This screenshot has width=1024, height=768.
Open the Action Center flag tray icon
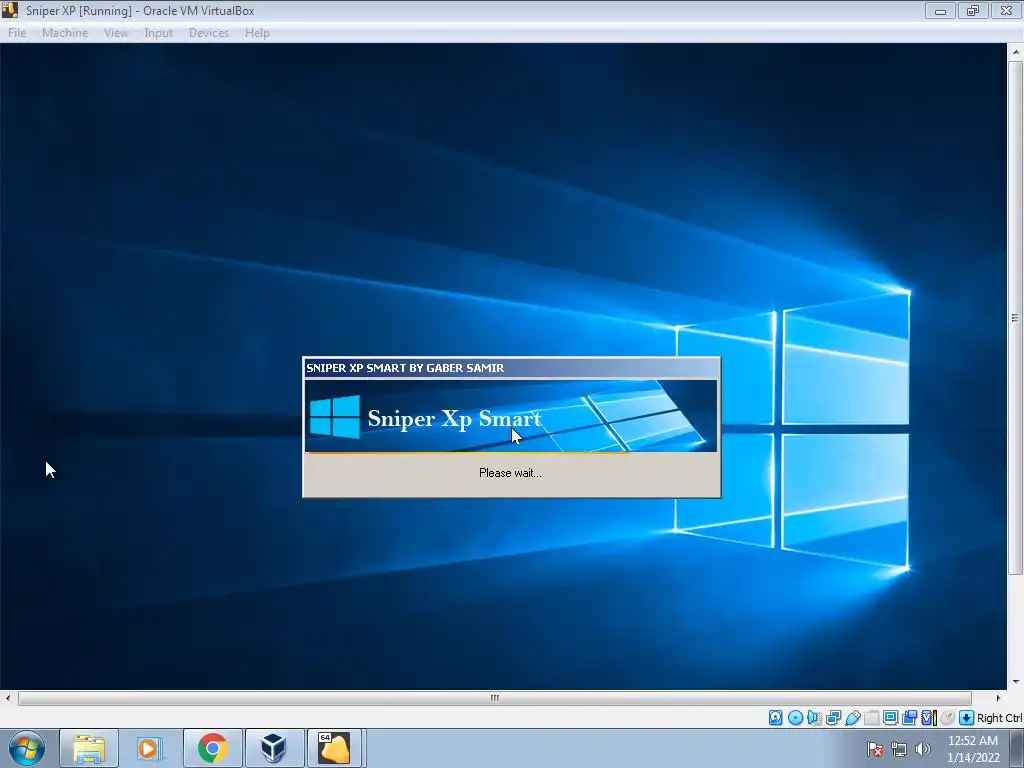875,749
